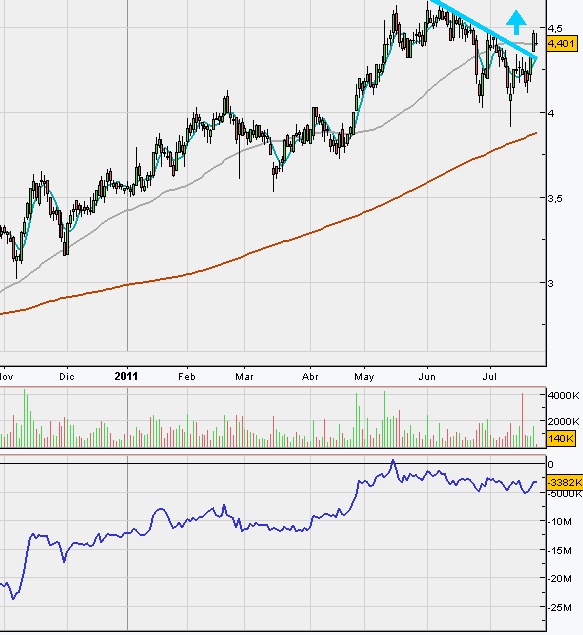Click the Dic month label
Image resolution: width=583 pixels, height=635 pixels.
[67, 377]
